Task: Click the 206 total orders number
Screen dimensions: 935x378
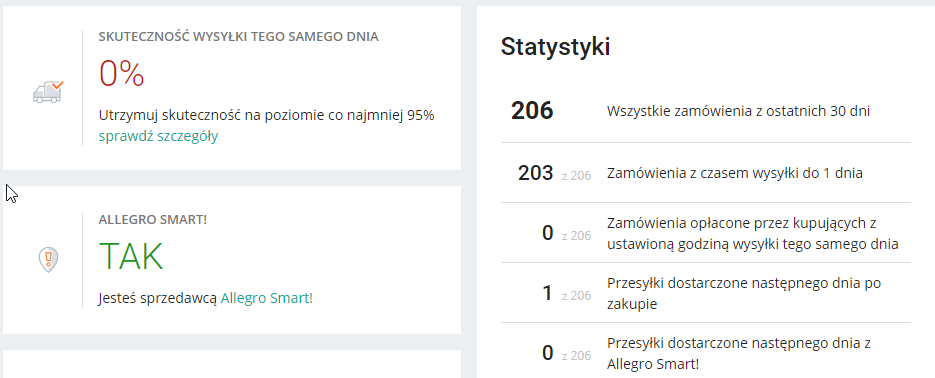Action: (x=532, y=111)
